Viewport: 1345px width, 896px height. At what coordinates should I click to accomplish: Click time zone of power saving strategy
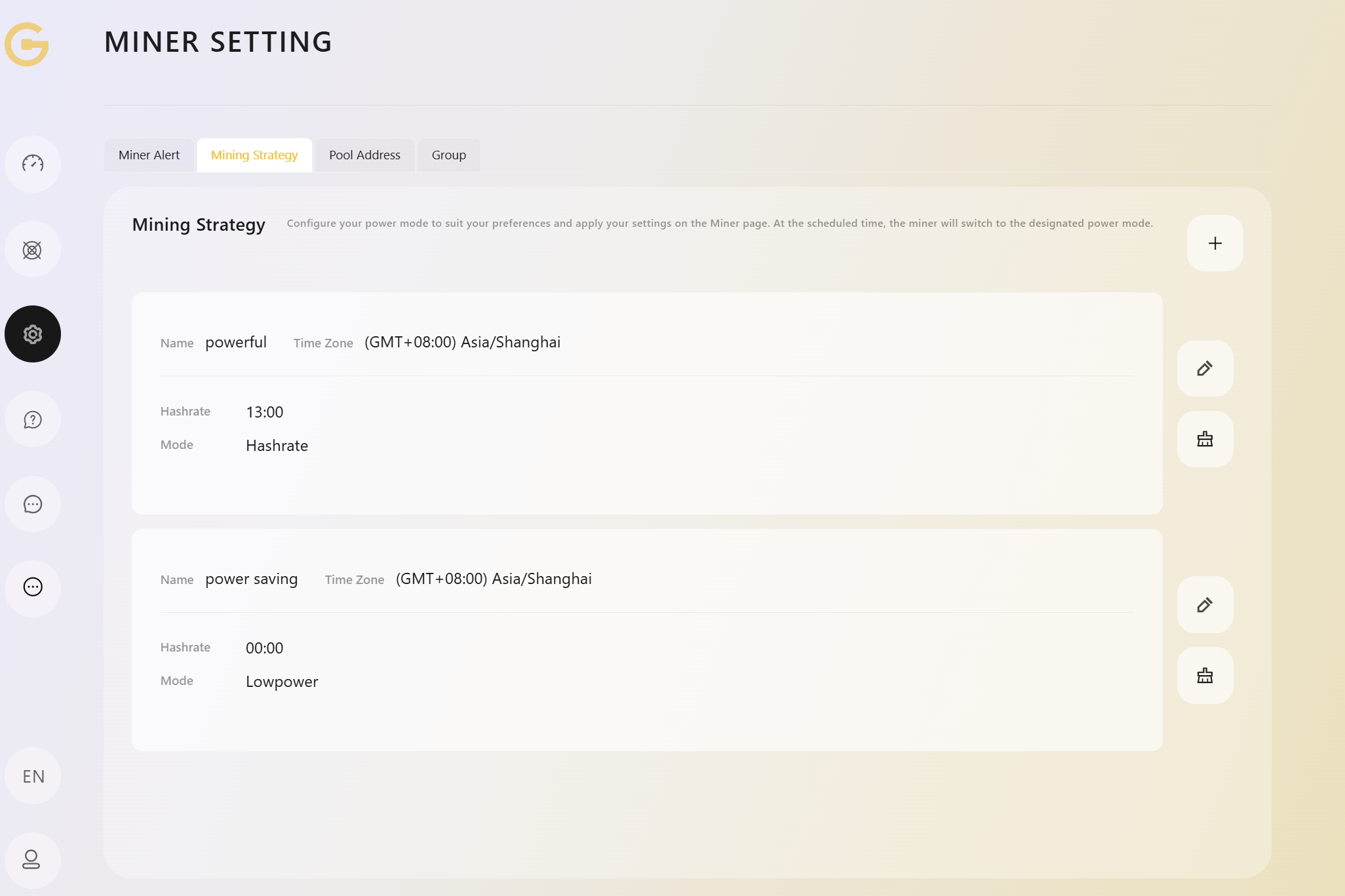[x=494, y=579]
